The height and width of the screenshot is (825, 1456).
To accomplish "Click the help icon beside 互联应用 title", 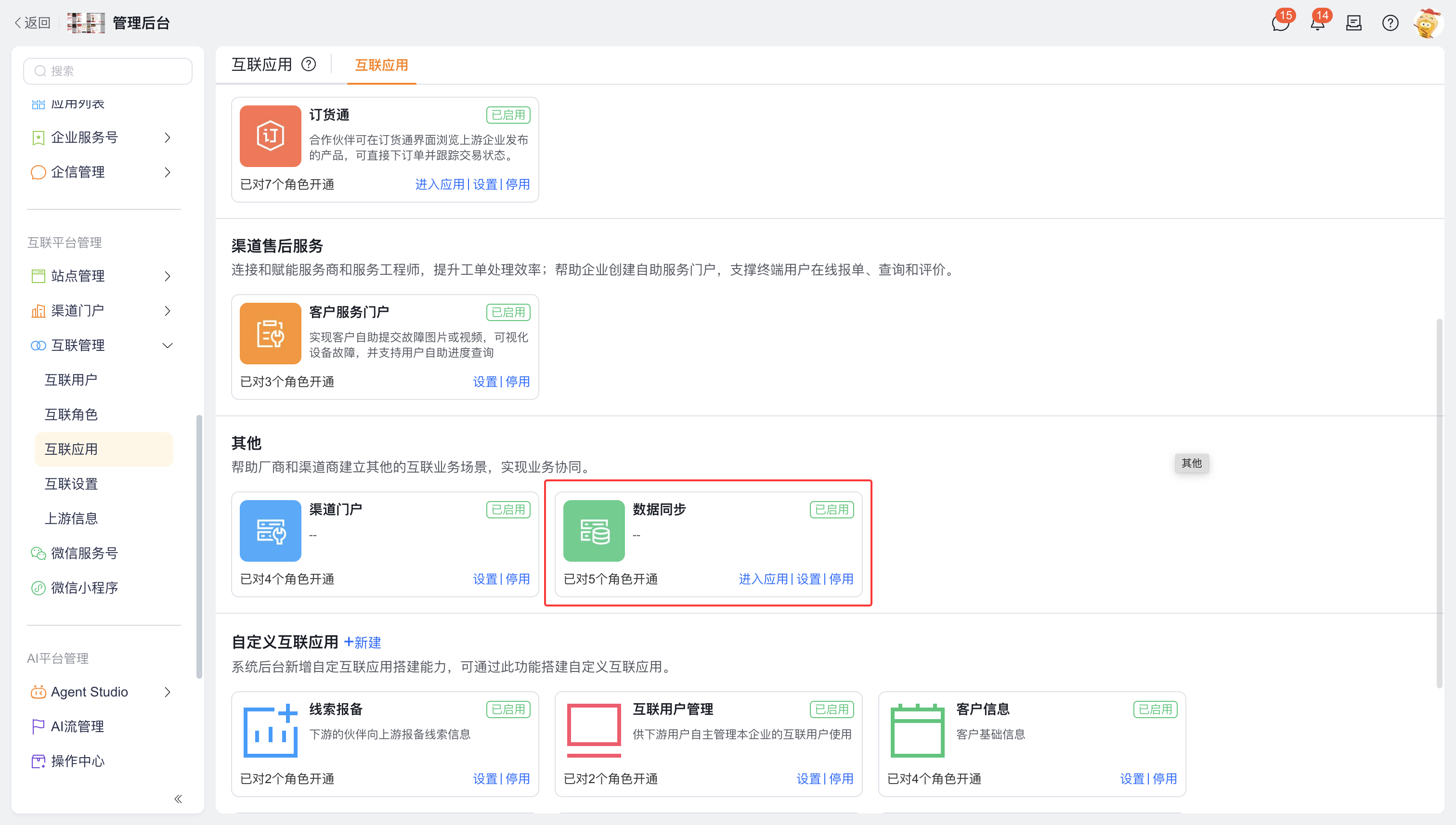I will click(x=308, y=64).
